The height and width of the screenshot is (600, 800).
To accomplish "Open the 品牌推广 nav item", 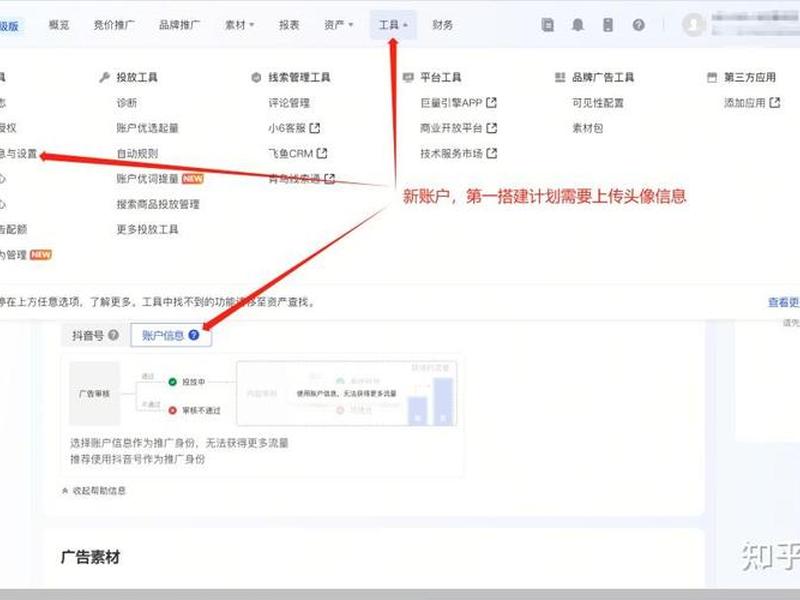I will point(180,25).
